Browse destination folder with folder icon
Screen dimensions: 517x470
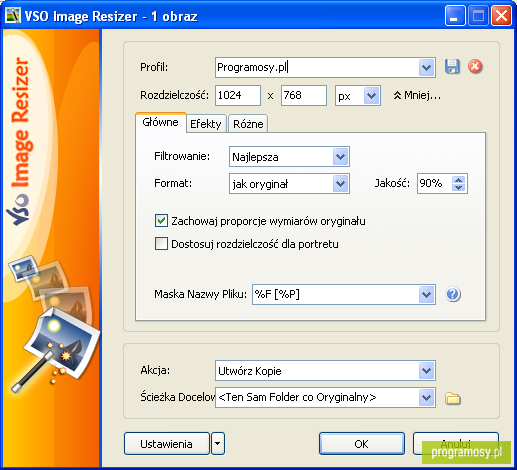coord(453,398)
